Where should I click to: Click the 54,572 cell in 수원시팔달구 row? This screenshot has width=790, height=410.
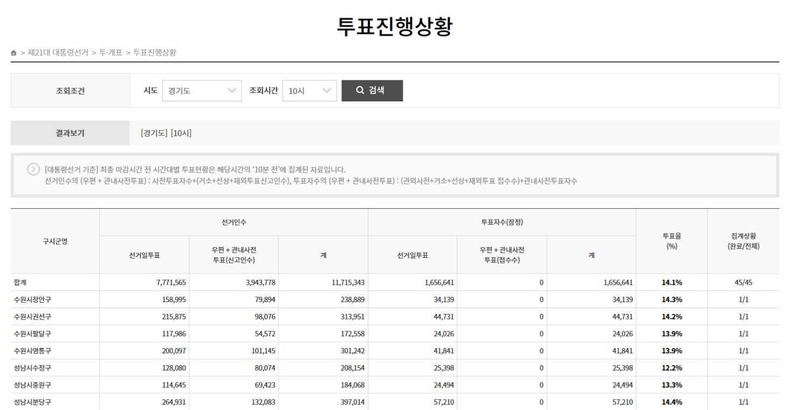265,334
